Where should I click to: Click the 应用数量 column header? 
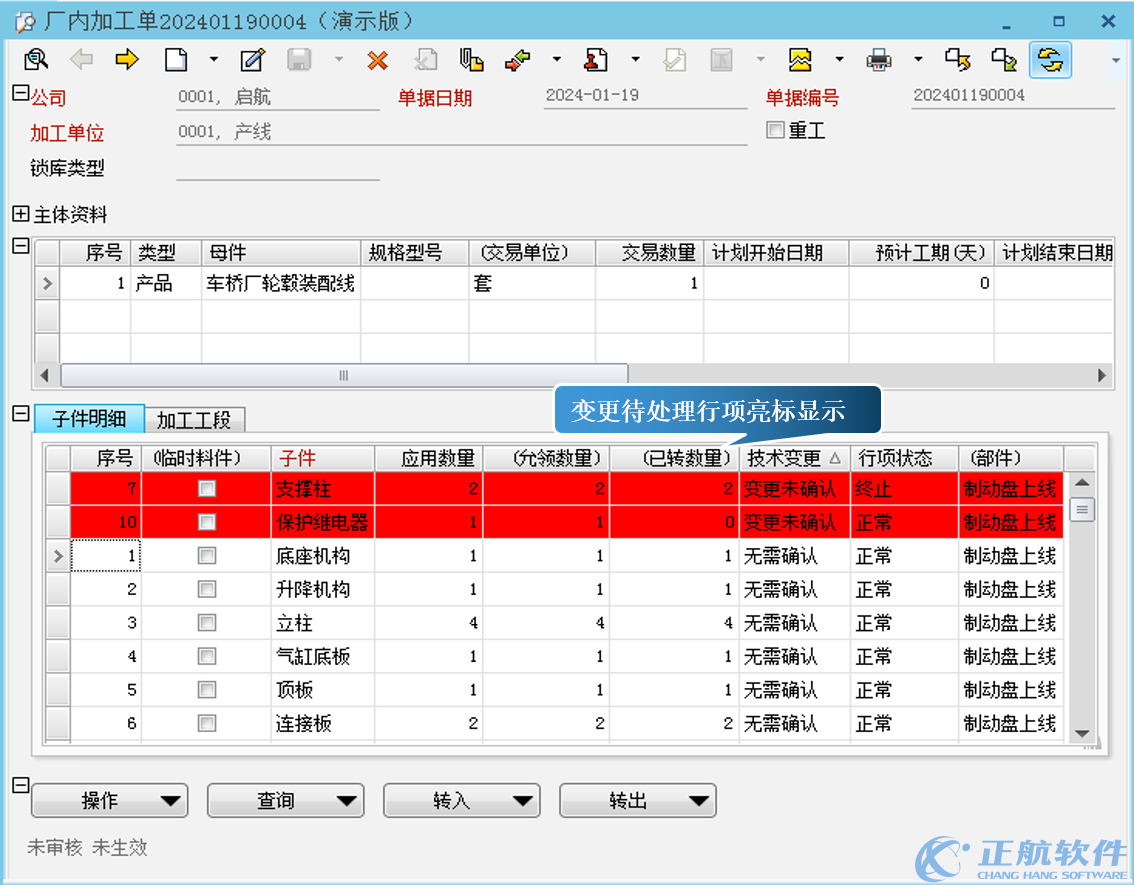[x=429, y=458]
